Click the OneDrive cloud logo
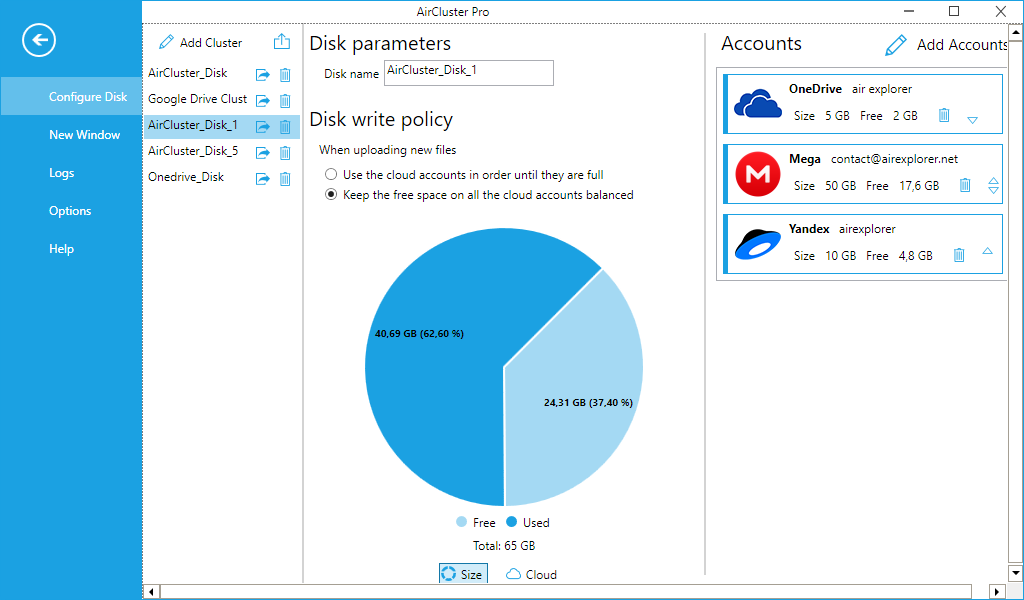Viewport: 1024px width, 600px height. pyautogui.click(x=758, y=104)
